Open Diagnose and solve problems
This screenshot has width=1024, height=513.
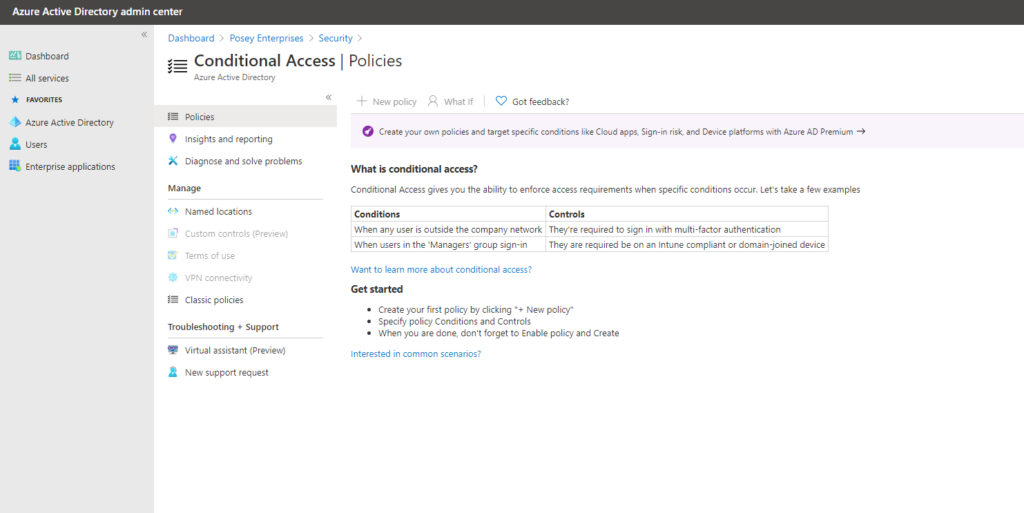pyautogui.click(x=244, y=161)
